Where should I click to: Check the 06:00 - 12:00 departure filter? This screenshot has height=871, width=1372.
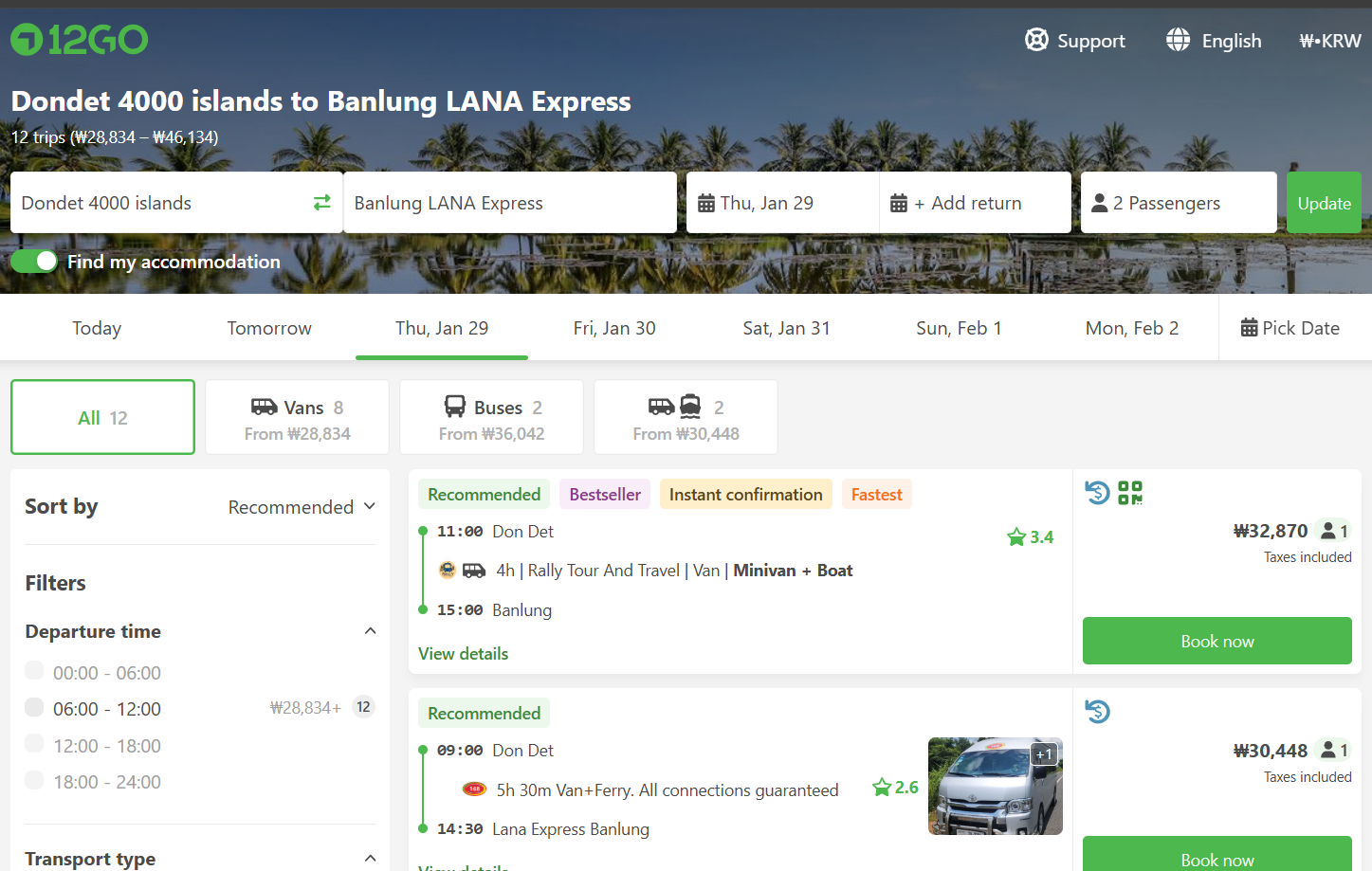(34, 707)
